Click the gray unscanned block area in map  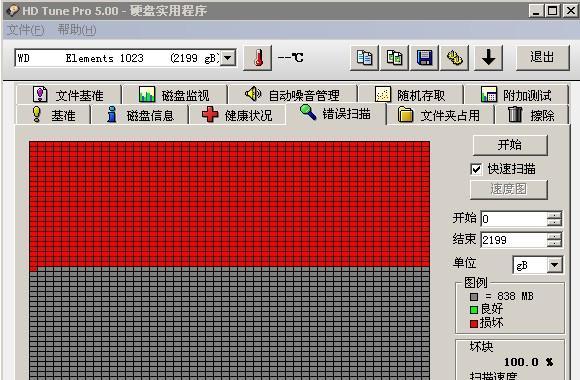229,324
